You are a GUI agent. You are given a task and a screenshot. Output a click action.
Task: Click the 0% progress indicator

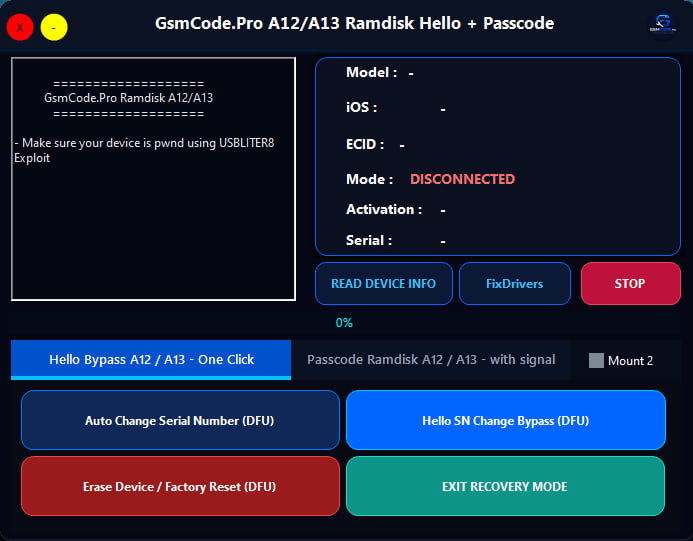point(344,323)
